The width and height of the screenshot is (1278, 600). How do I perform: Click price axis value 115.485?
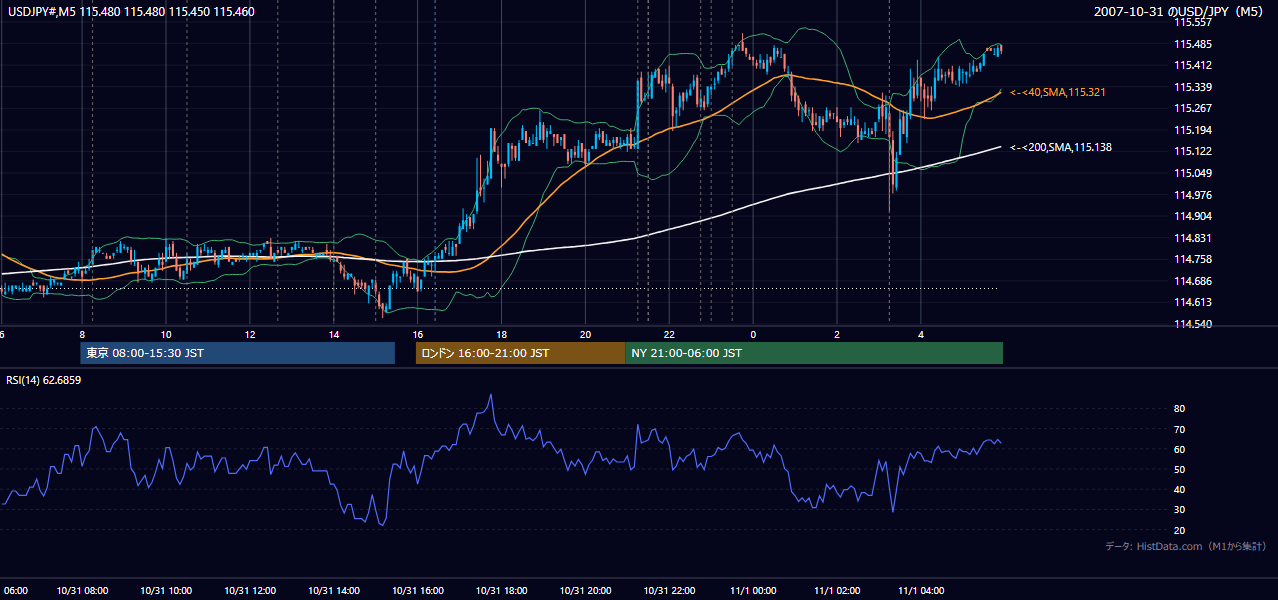click(x=1192, y=44)
